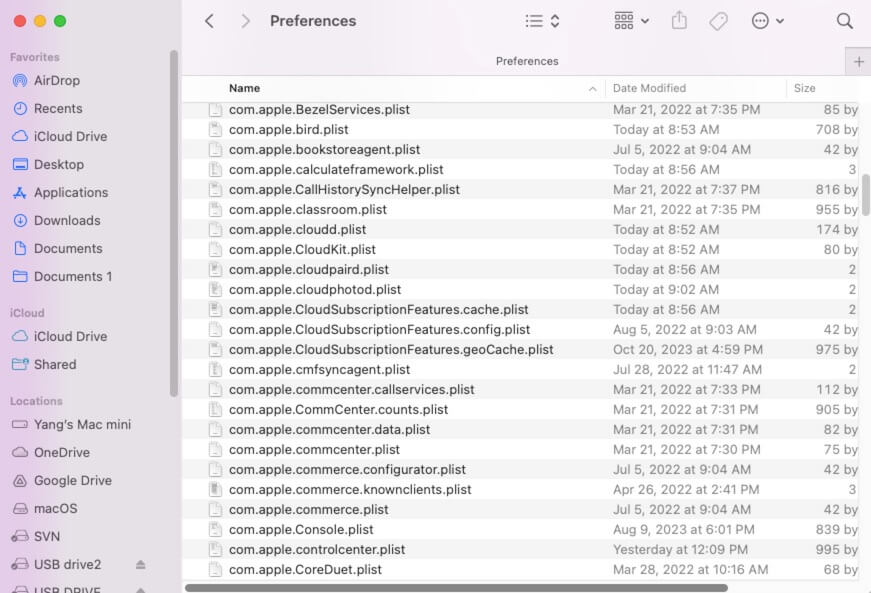871x593 pixels.
Task: Click the vertical scrollbar of file list
Action: point(866,195)
